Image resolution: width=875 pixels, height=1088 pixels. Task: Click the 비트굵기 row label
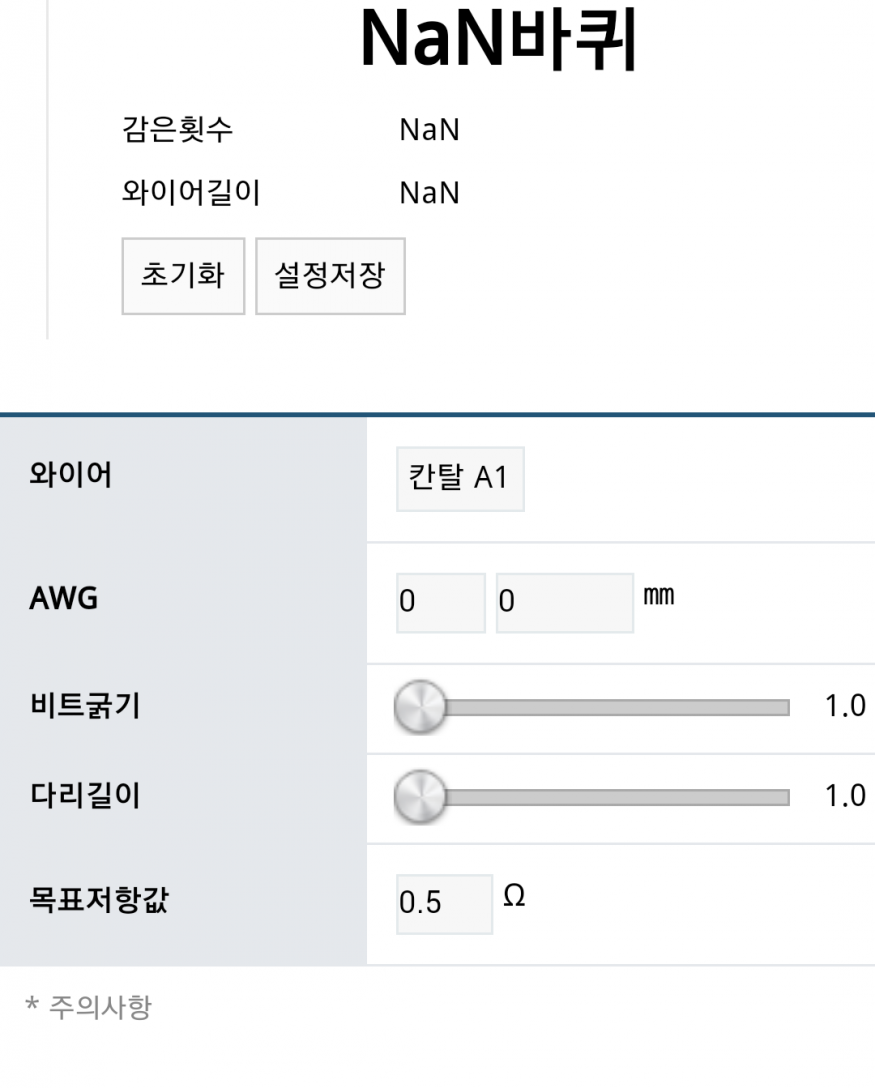[x=84, y=706]
